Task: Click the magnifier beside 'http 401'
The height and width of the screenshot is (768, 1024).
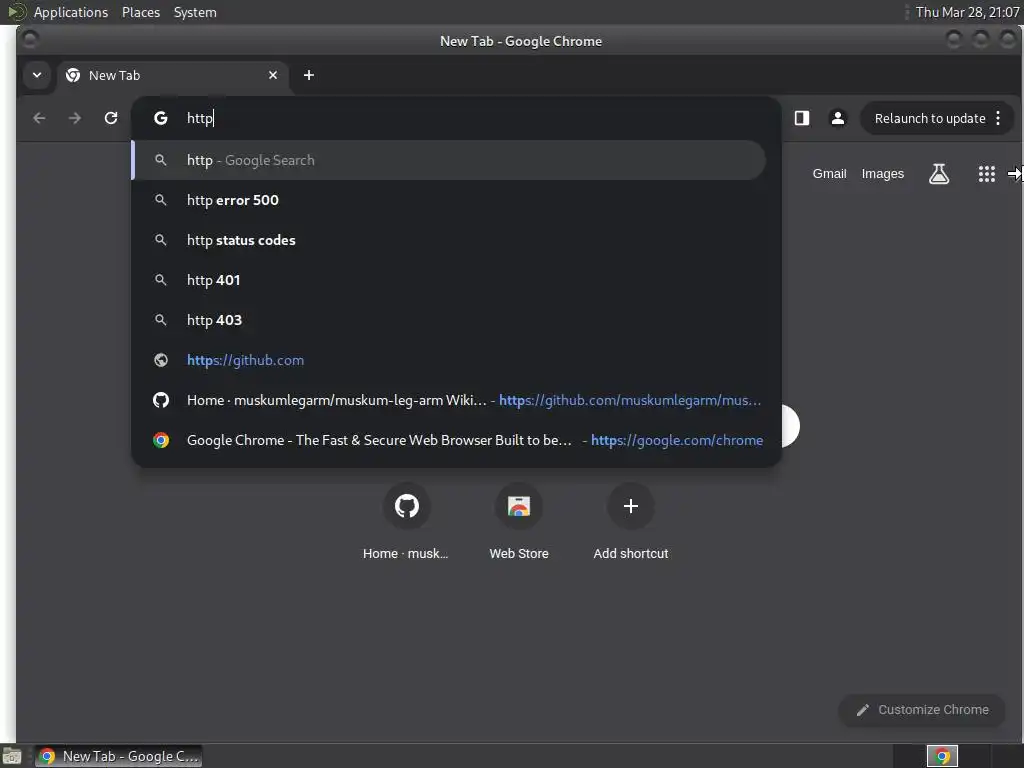Action: tap(161, 280)
